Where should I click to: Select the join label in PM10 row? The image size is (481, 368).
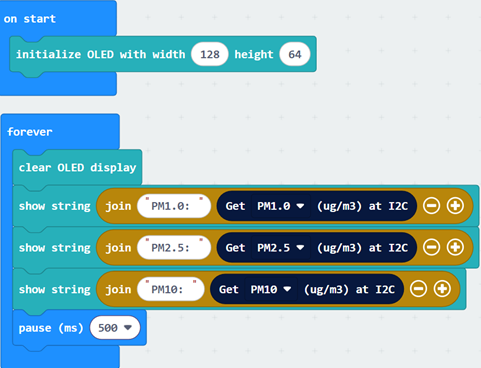click(x=118, y=290)
